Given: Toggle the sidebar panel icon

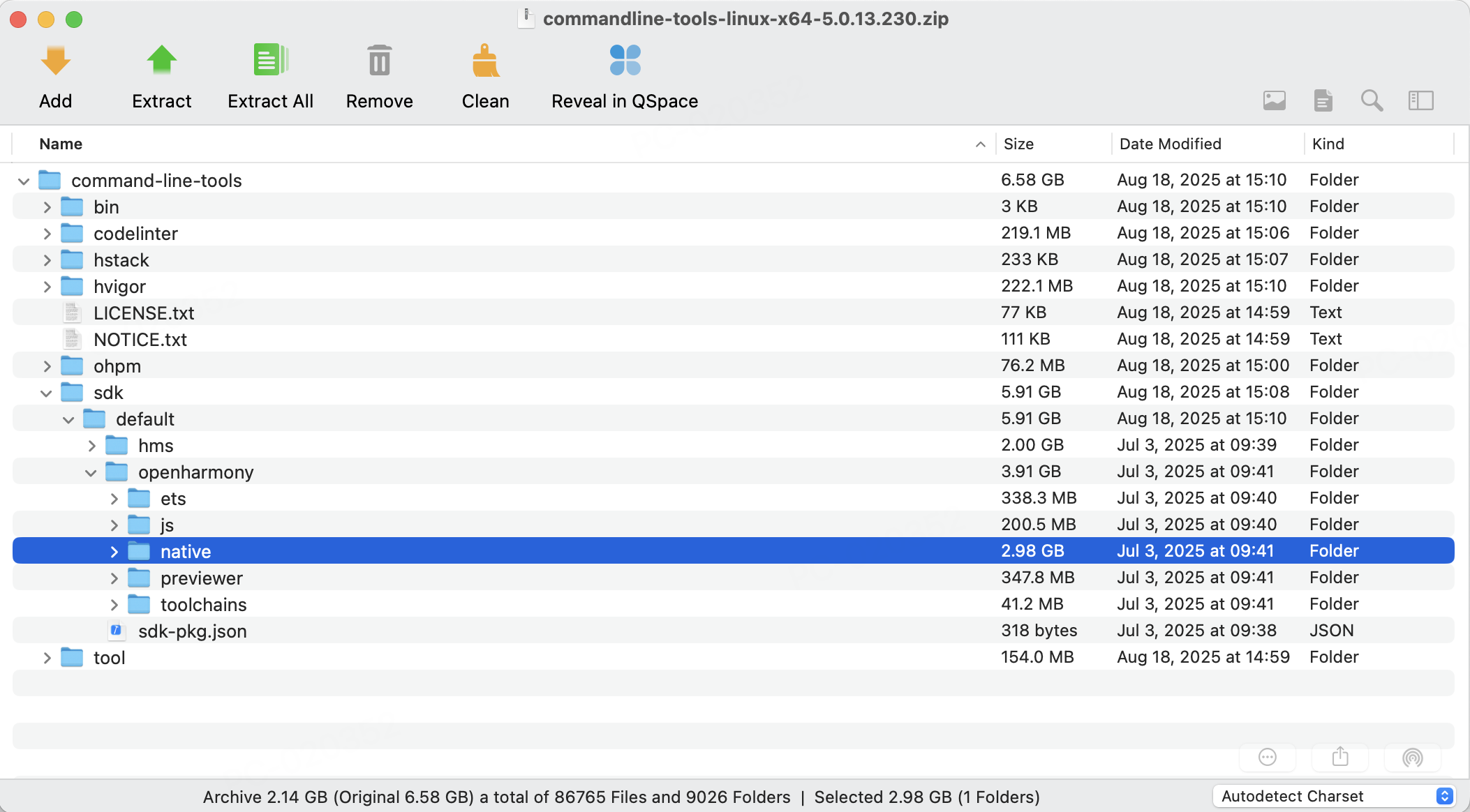Looking at the screenshot, I should 1420,101.
